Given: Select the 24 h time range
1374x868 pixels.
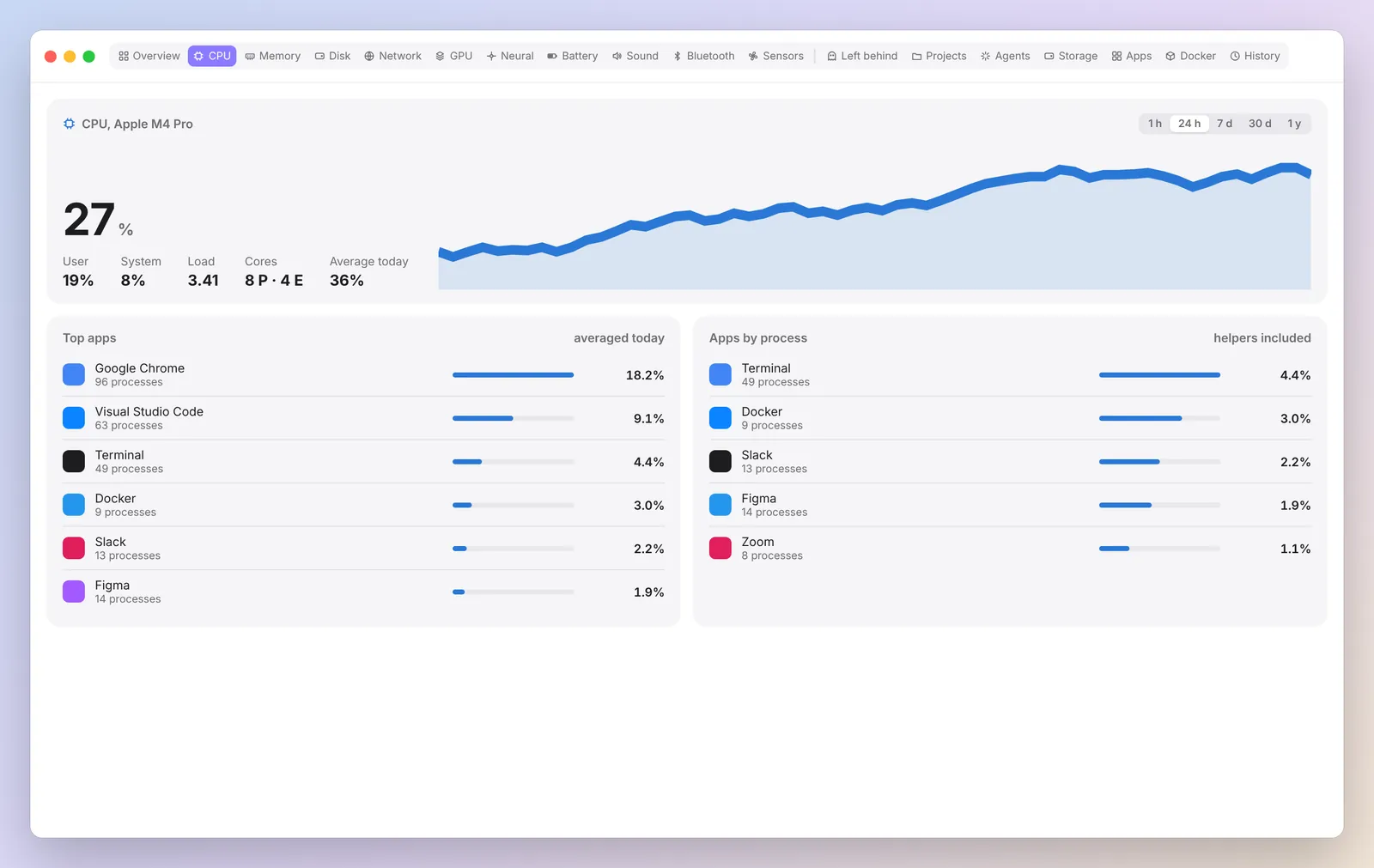Looking at the screenshot, I should tap(1189, 124).
